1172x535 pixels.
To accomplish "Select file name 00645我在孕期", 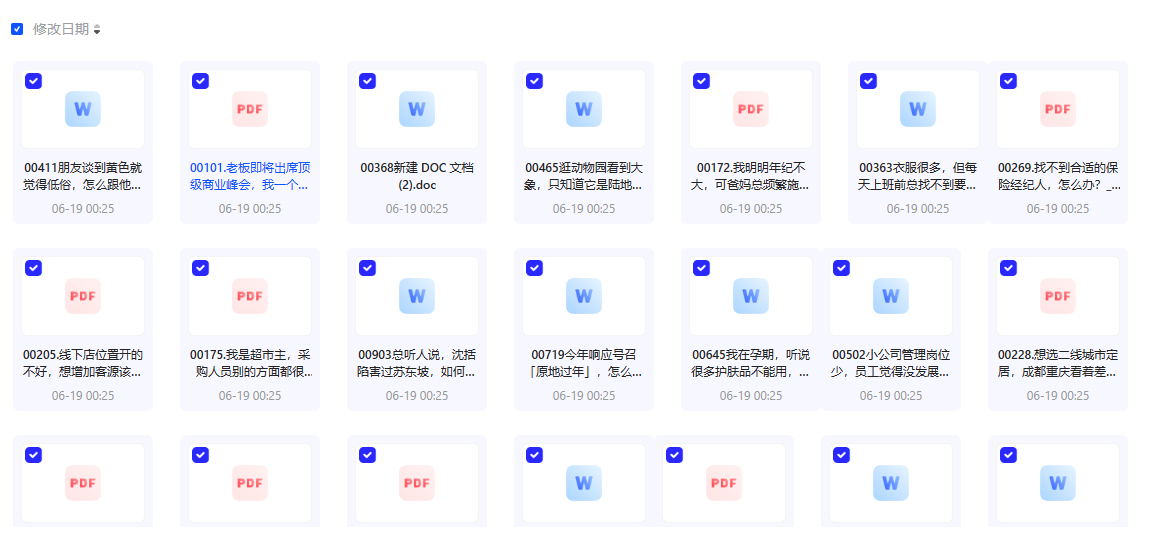I will (750, 362).
